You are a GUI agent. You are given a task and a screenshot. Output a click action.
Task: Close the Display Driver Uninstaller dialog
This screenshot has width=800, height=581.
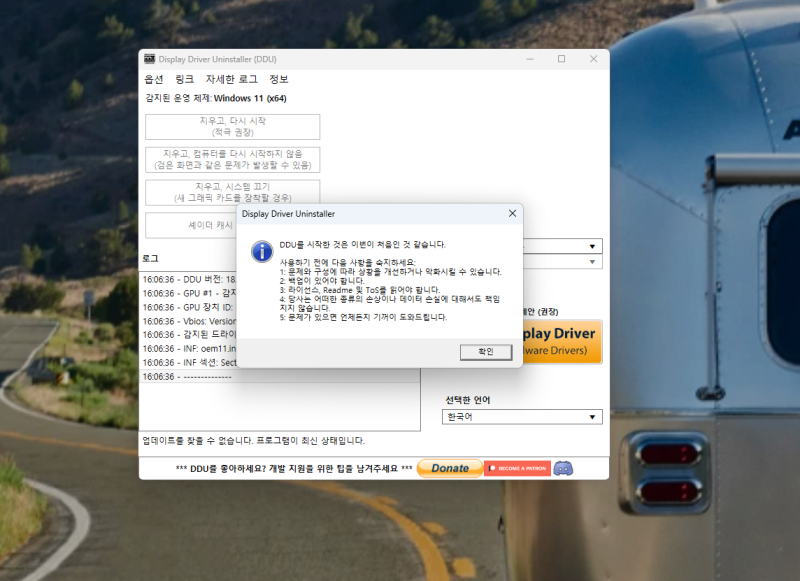click(512, 214)
